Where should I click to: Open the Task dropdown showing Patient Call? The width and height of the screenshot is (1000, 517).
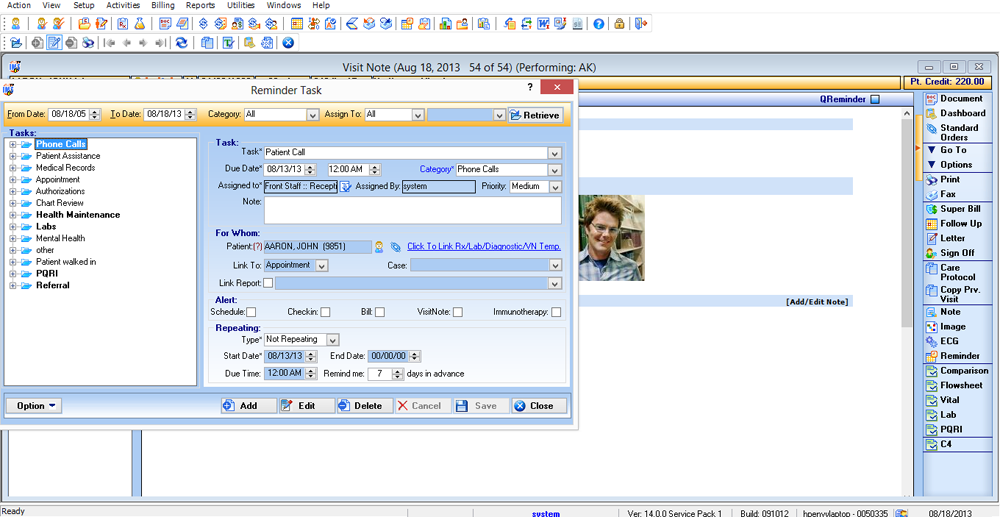(x=555, y=153)
